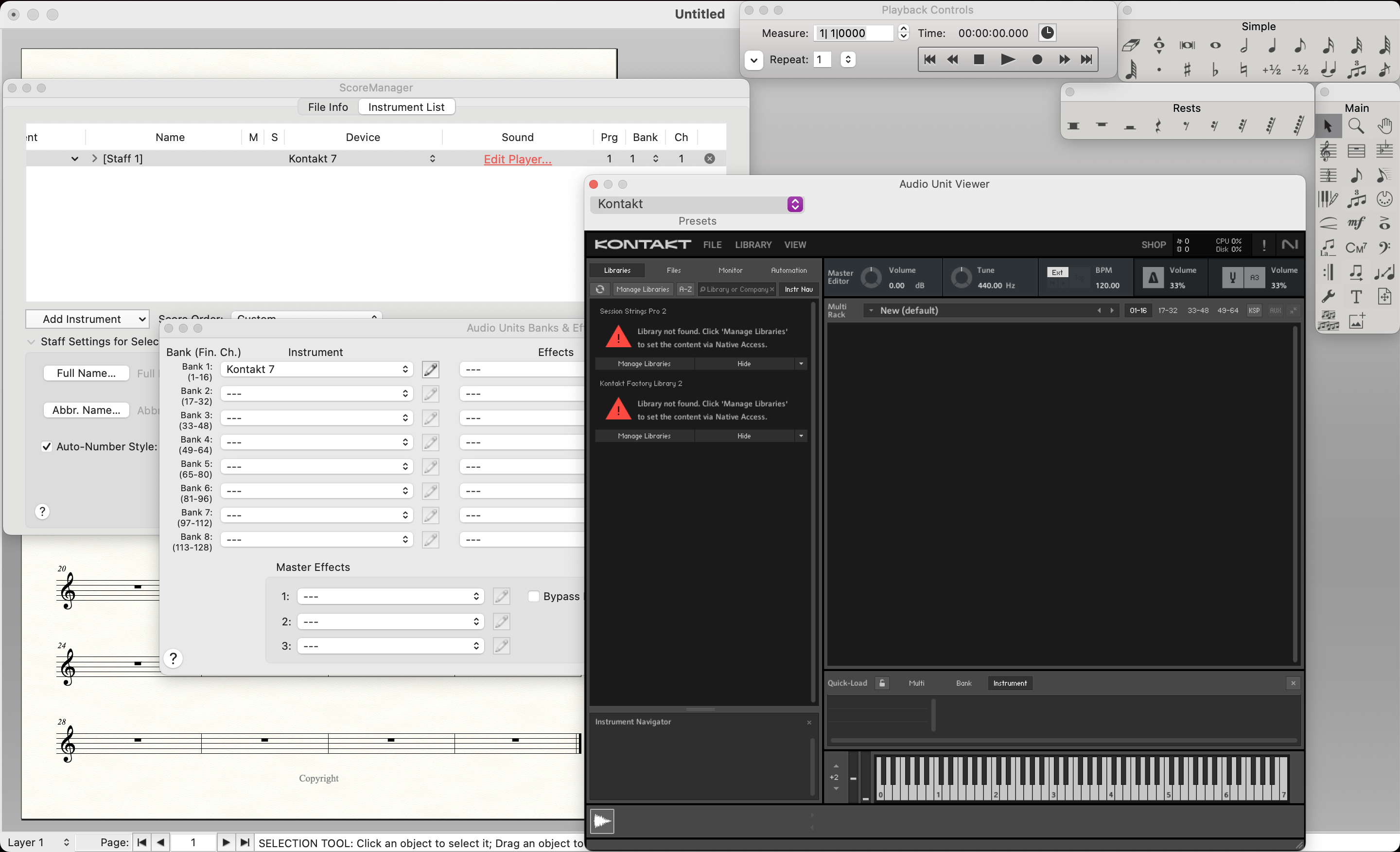Pick the eighth rest in Rests palette

1187,126
